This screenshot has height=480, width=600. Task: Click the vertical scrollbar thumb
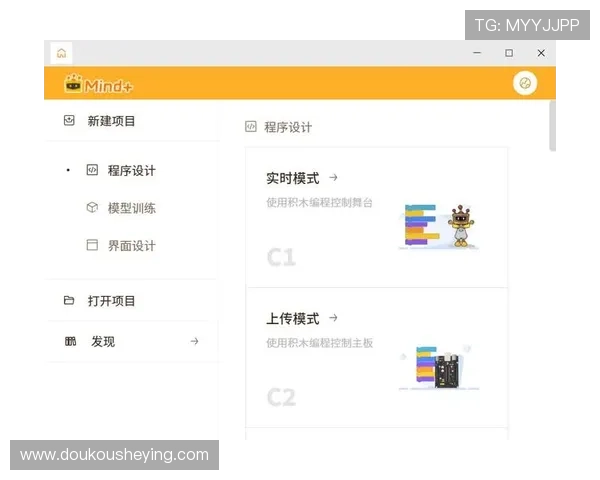click(x=552, y=126)
